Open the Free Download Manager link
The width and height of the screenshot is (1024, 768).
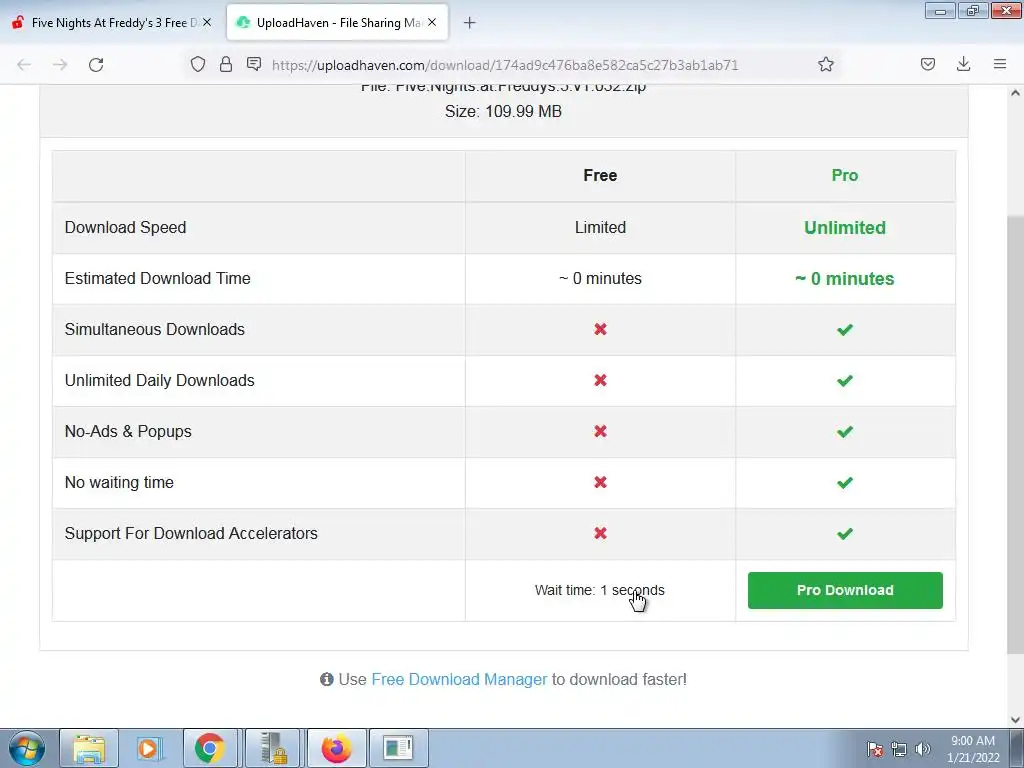coord(459,679)
